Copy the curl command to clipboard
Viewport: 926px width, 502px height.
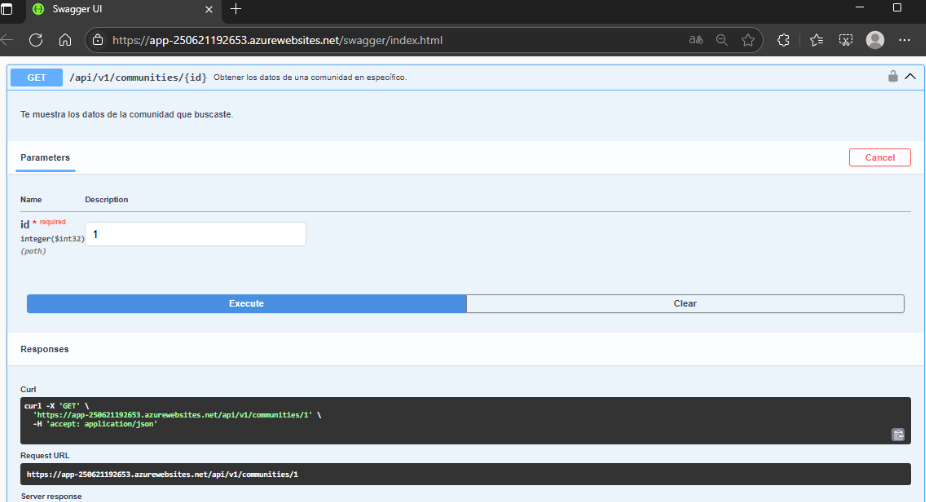click(x=898, y=435)
